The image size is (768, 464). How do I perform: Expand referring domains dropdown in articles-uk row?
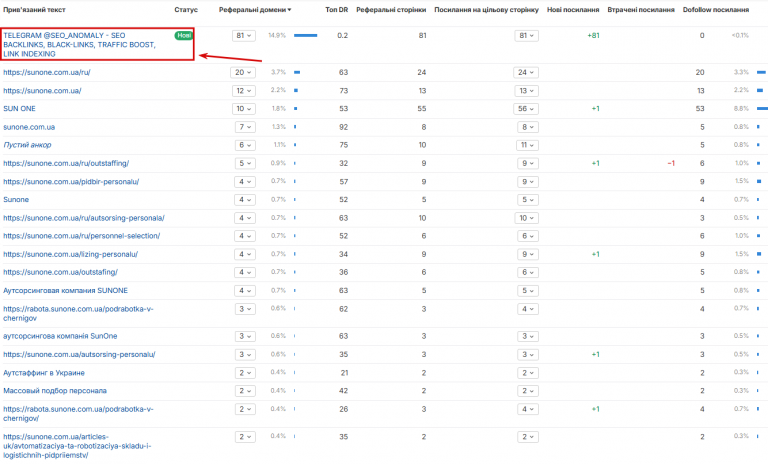[245, 437]
